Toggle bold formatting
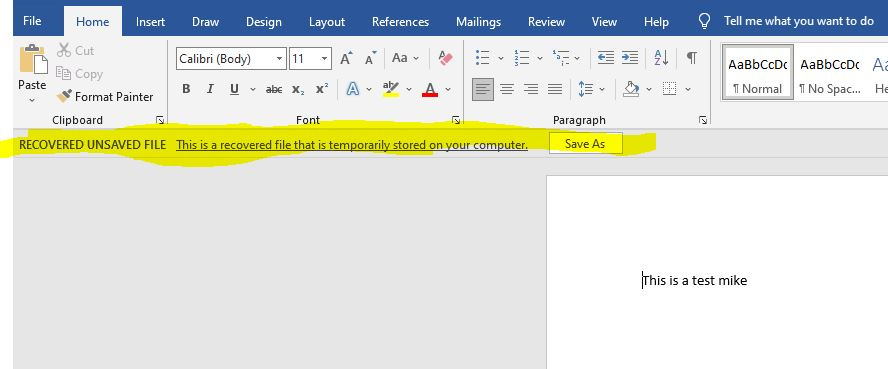The width and height of the screenshot is (888, 369). pos(186,89)
